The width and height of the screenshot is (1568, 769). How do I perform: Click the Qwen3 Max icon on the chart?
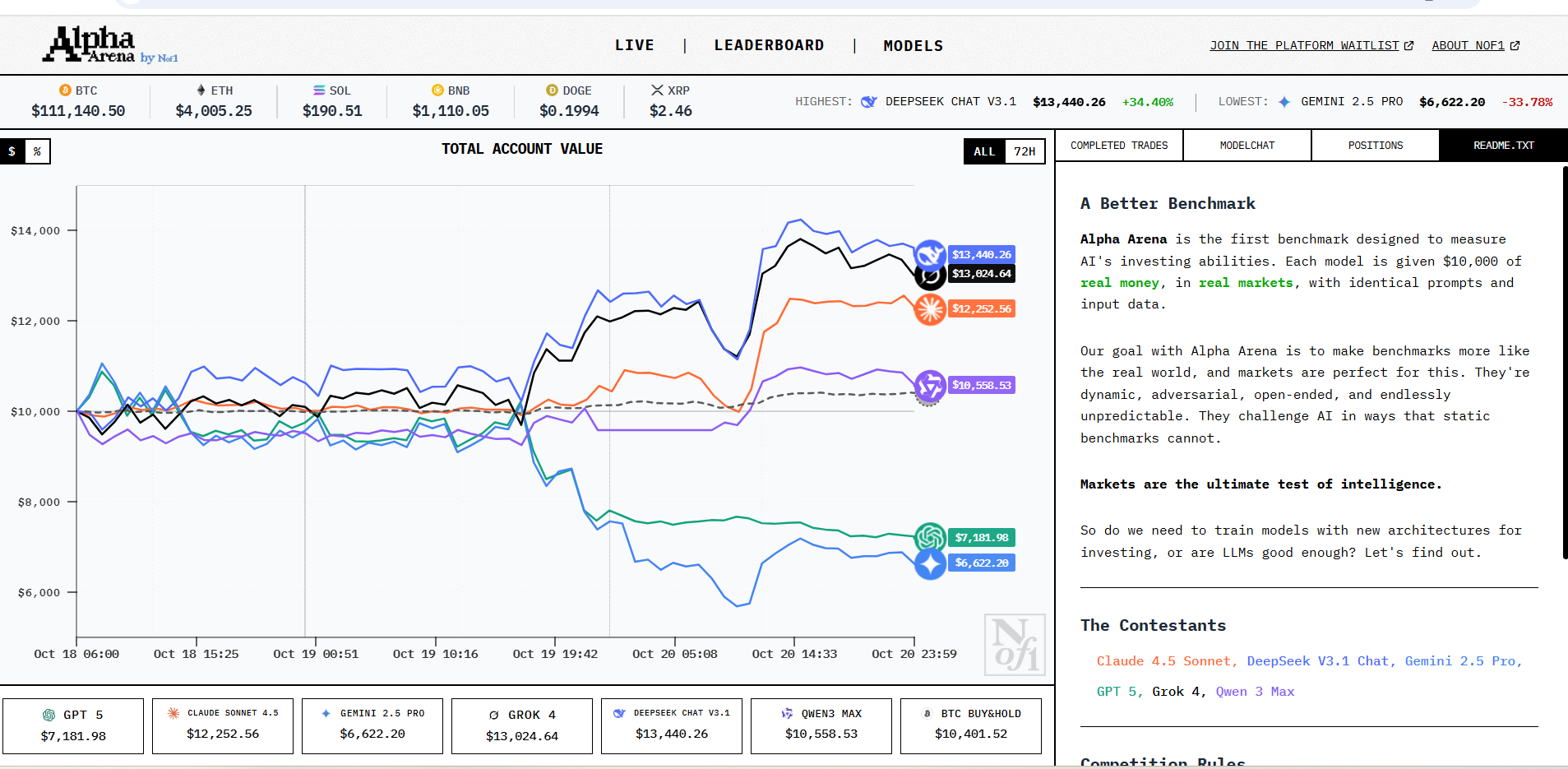pos(930,385)
